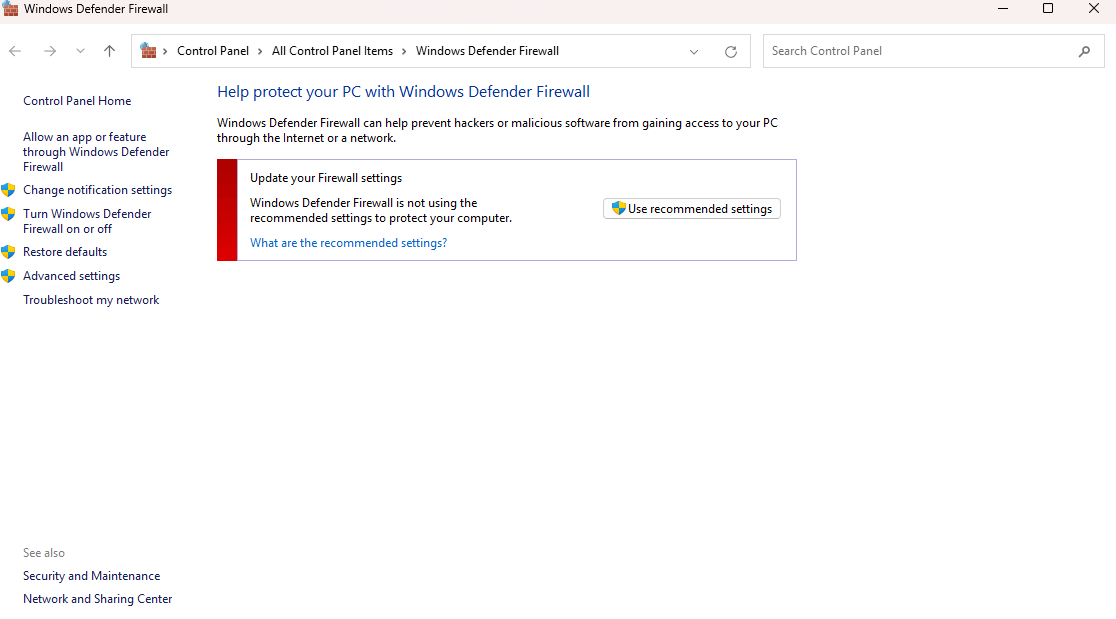
Task: Maximize the Windows Defender Firewall window
Action: [1048, 9]
